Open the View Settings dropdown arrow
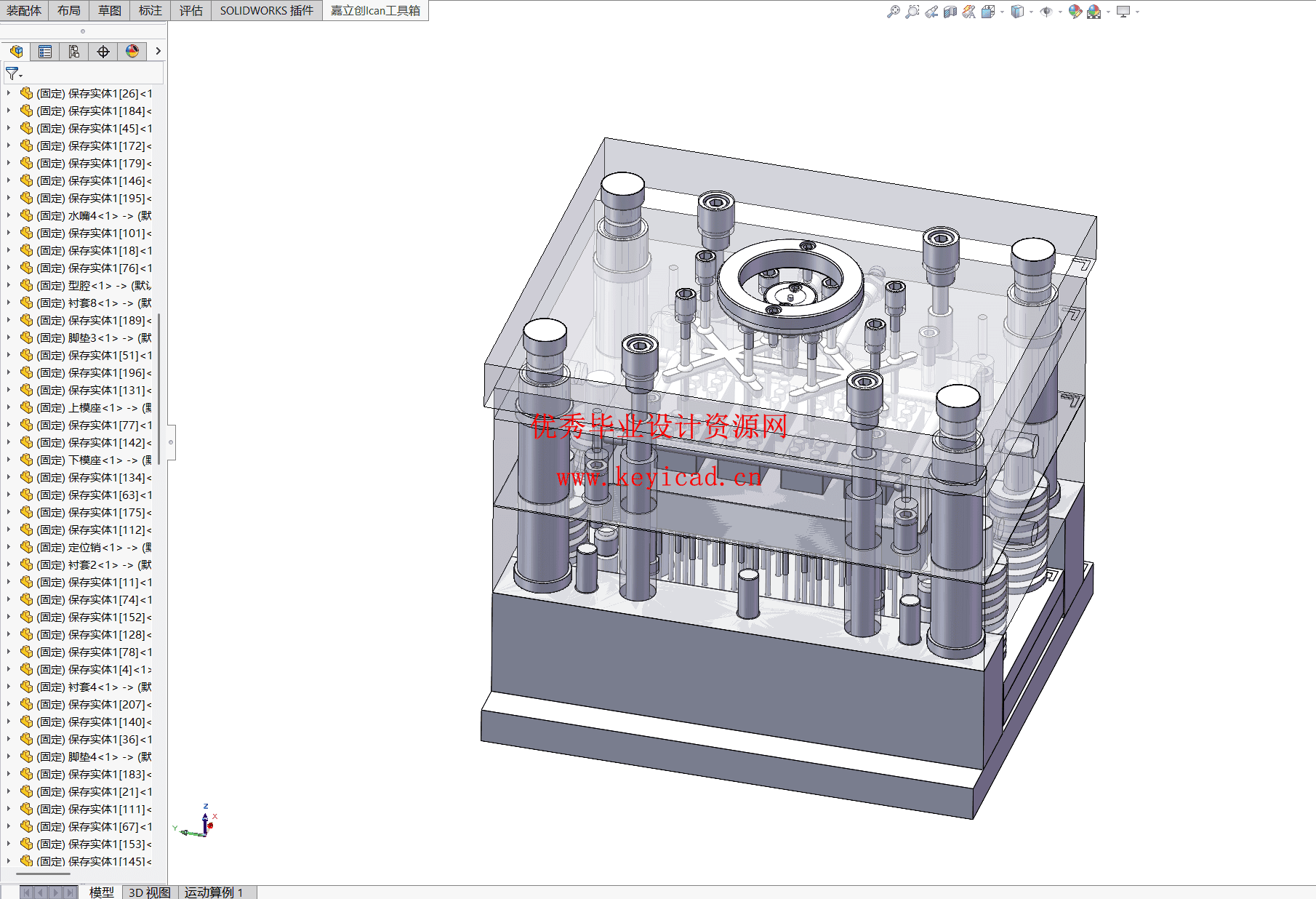The height and width of the screenshot is (899, 1316). click(x=1137, y=12)
